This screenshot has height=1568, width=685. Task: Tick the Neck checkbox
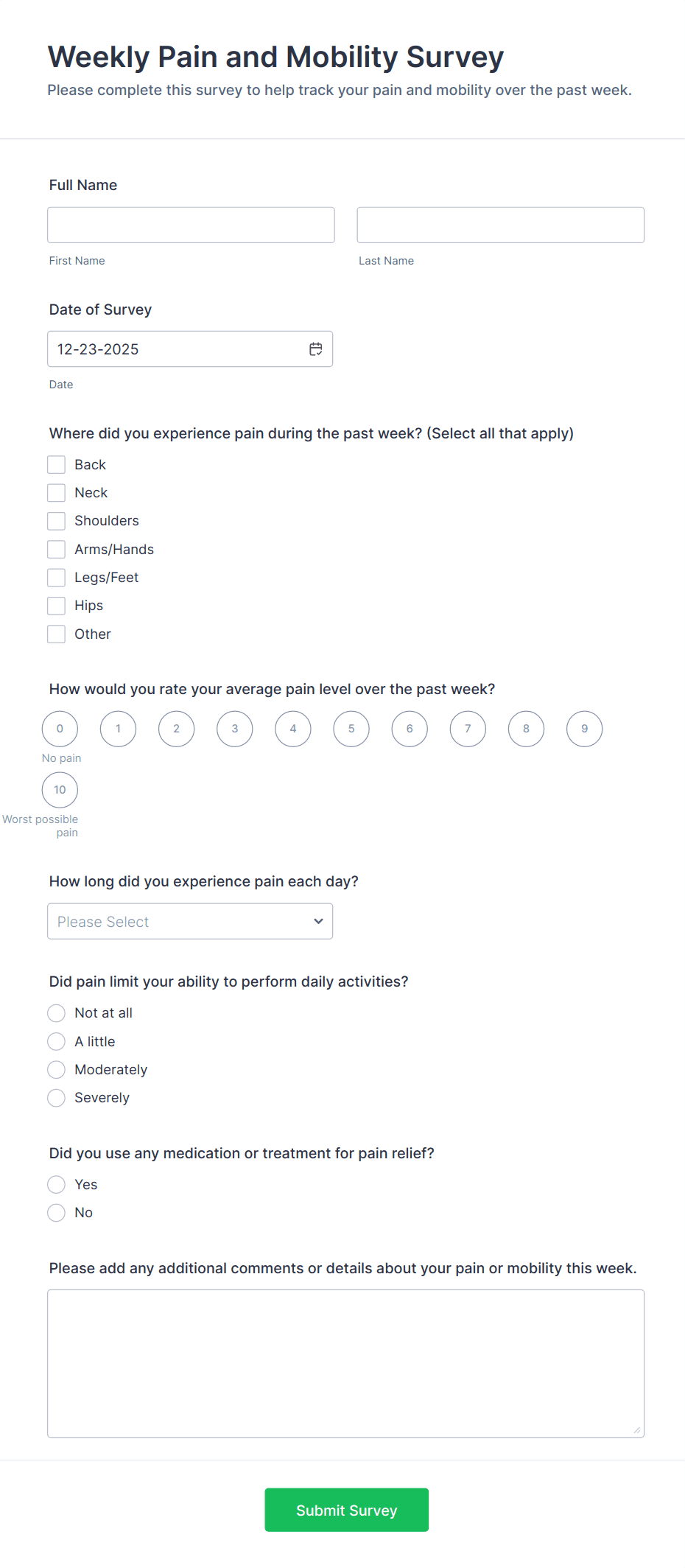[57, 493]
